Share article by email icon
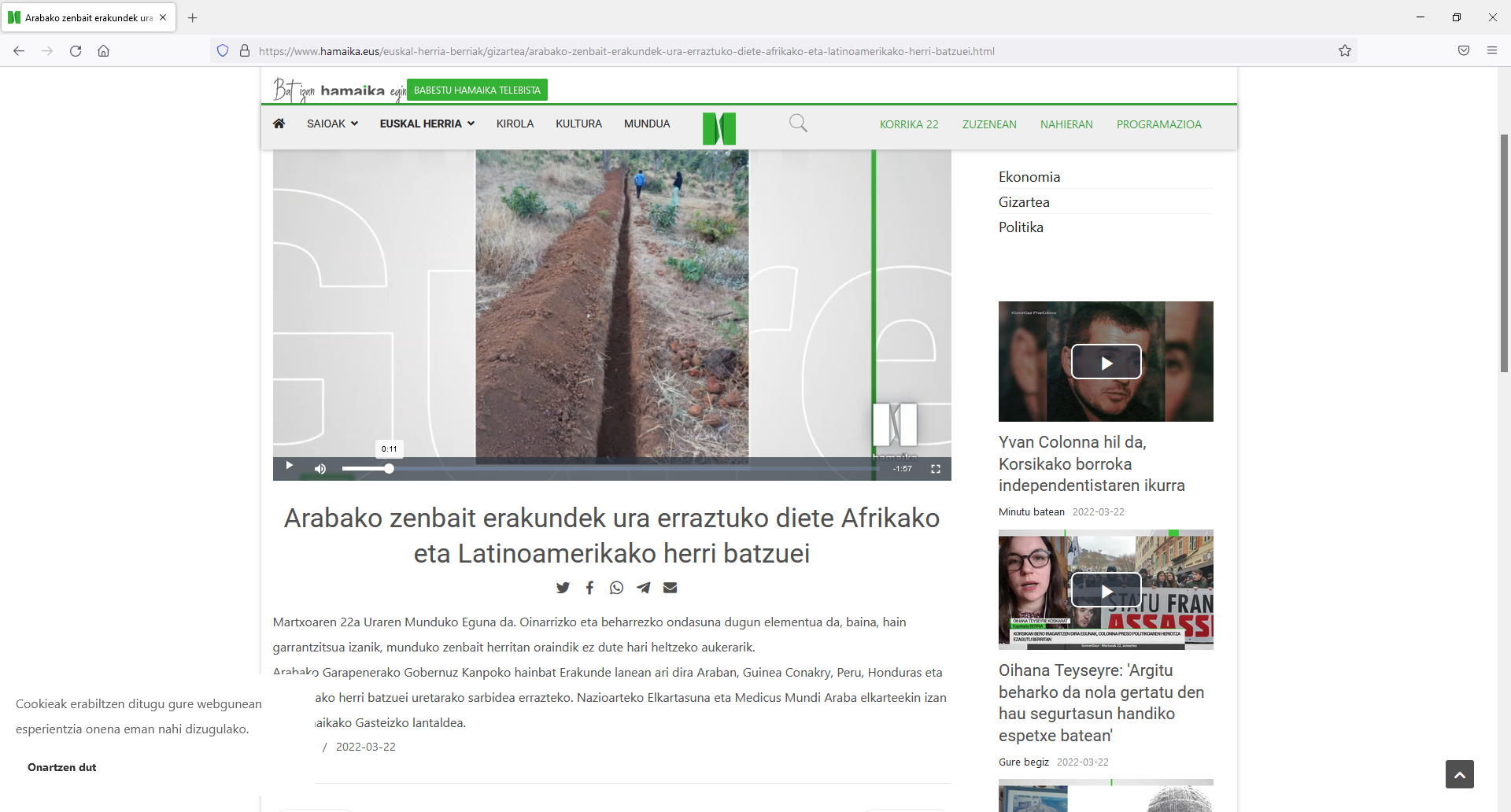The image size is (1511, 812). pyautogui.click(x=671, y=588)
